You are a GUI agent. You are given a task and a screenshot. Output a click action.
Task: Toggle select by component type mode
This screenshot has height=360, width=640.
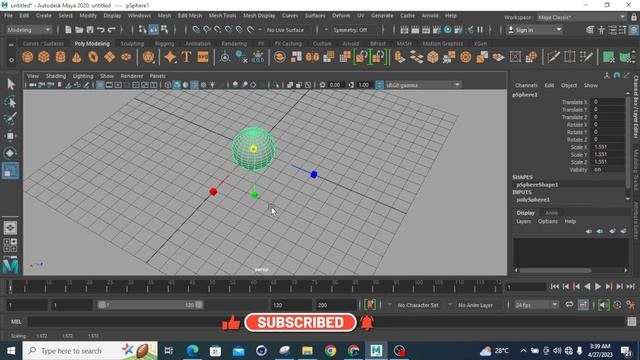[x=164, y=29]
